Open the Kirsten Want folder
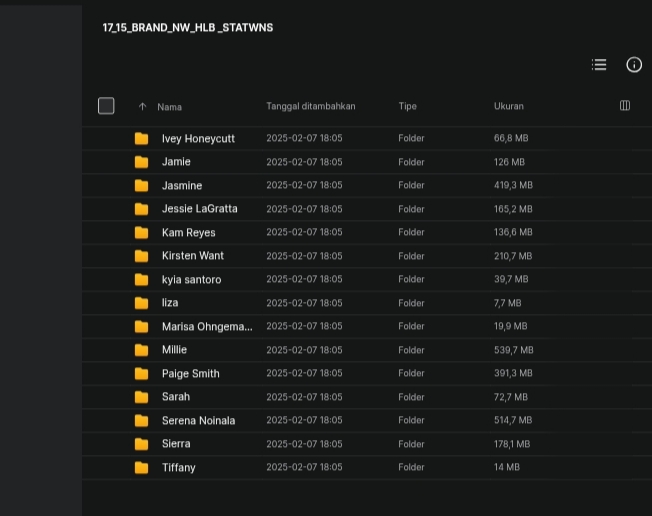652x516 pixels. [193, 256]
